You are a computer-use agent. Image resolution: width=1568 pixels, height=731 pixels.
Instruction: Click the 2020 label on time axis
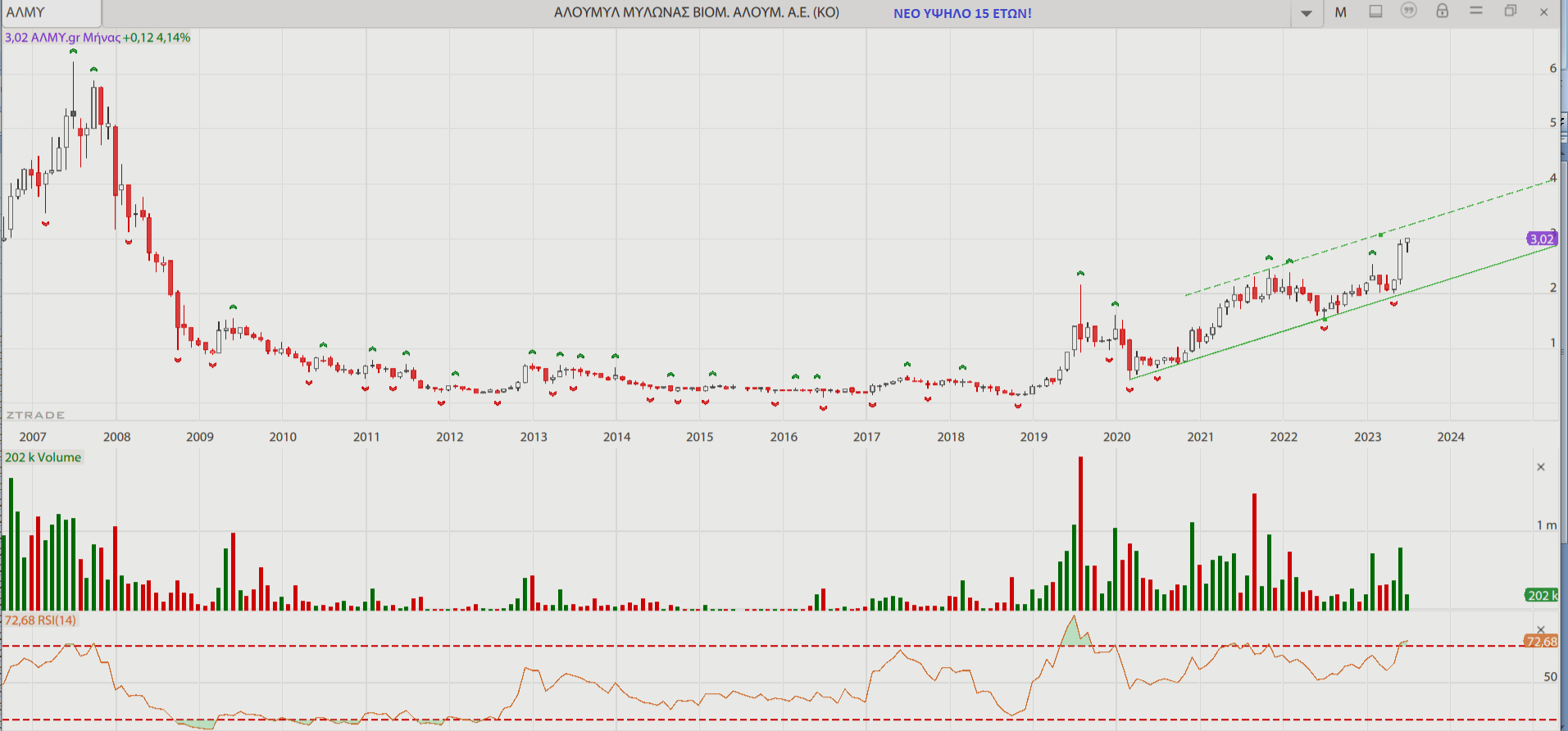1116,437
